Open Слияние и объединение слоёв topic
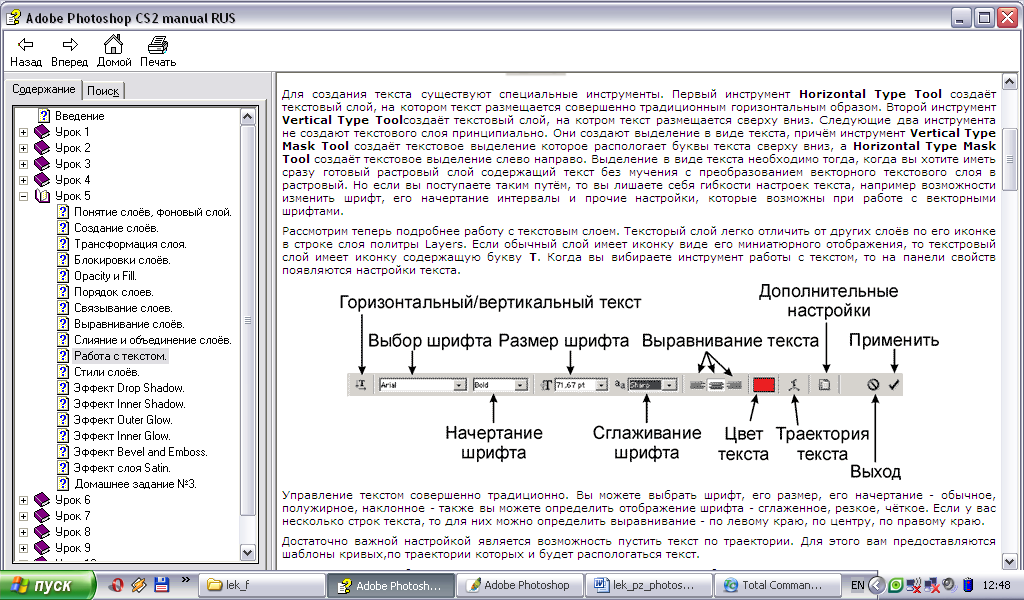The image size is (1024, 600). [x=153, y=340]
